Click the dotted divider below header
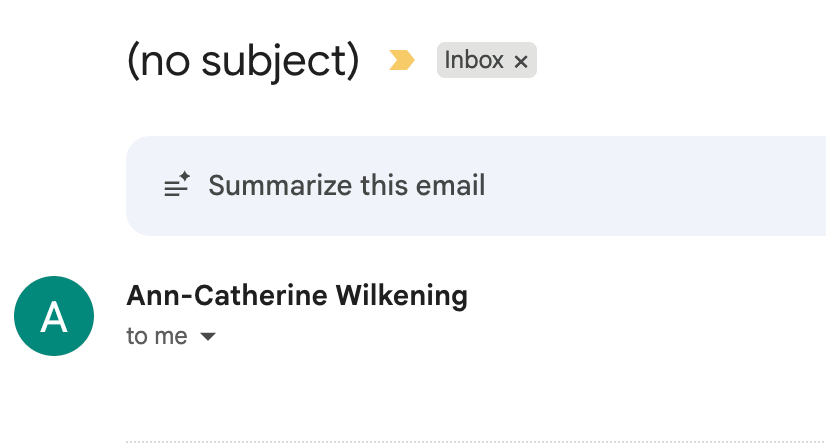 [x=476, y=441]
